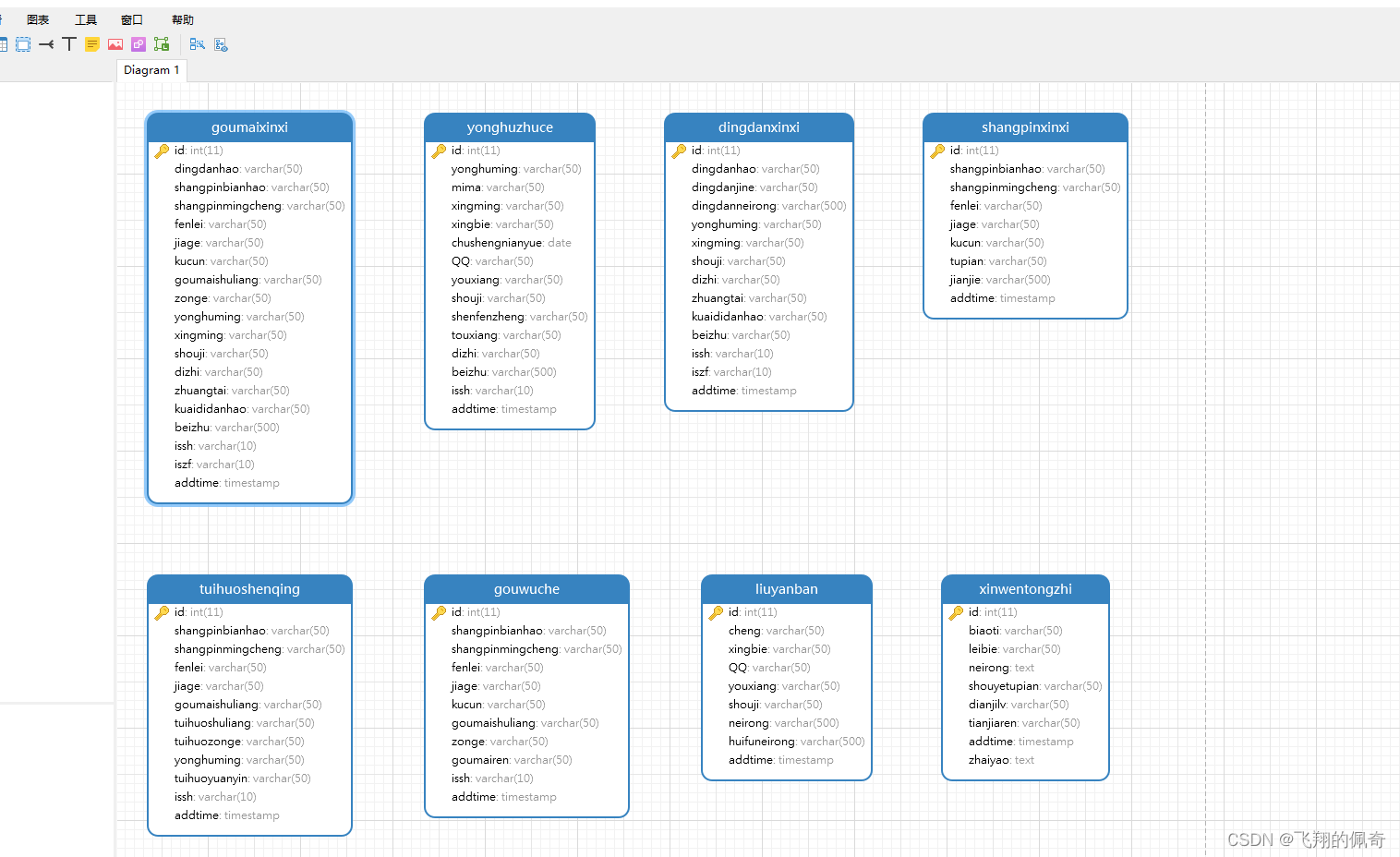
Task: Click zonge field in gouwuche table
Action: [500, 742]
